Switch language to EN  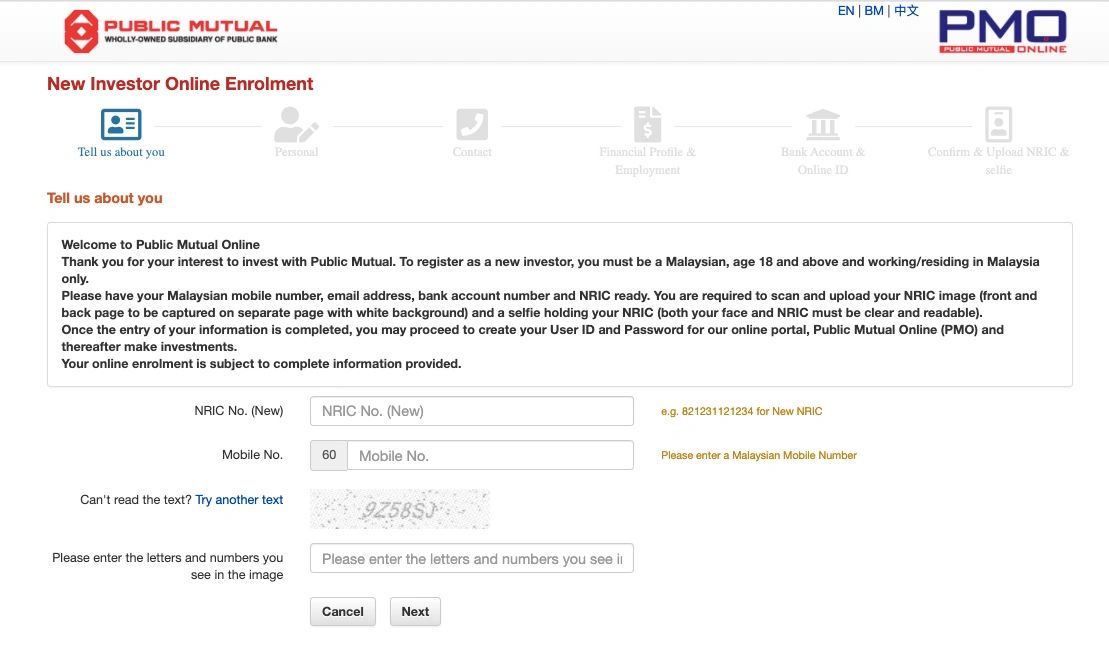click(x=846, y=11)
